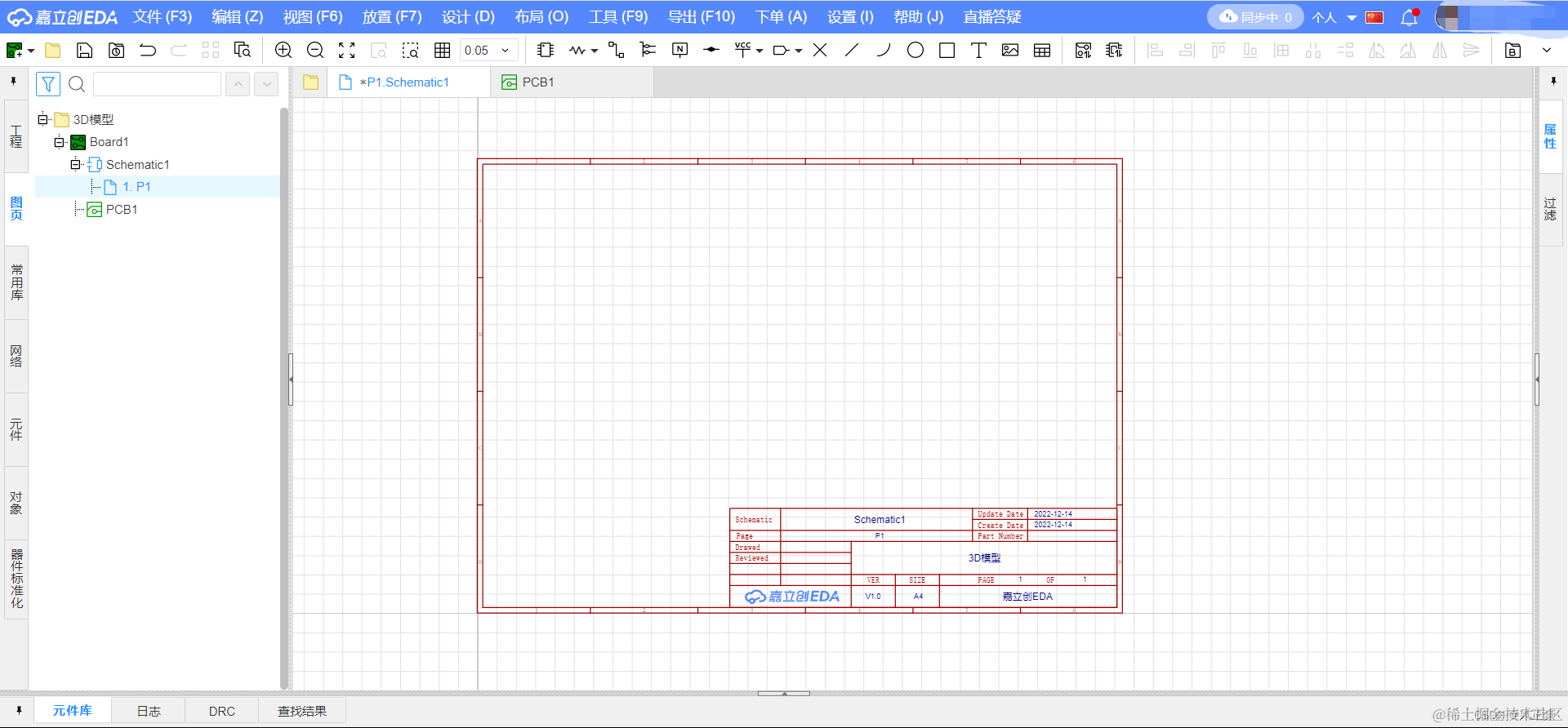Toggle the filter funnel in project panel
Image resolution: width=1568 pixels, height=728 pixels.
click(x=48, y=84)
